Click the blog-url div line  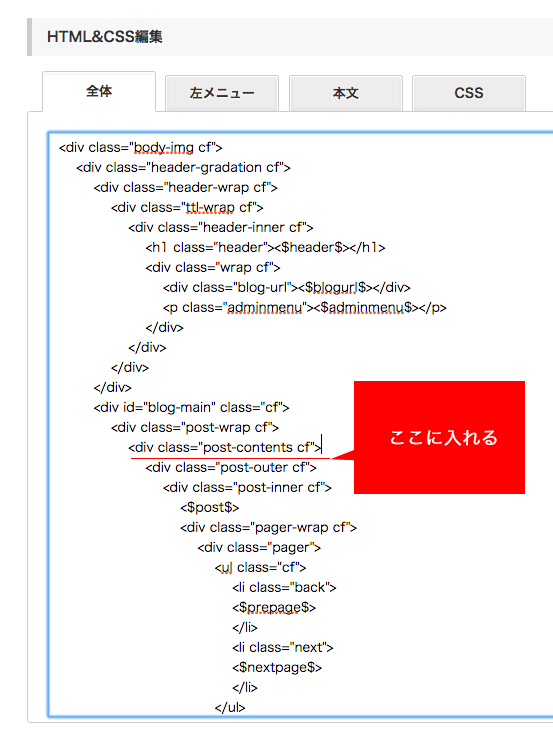tap(287, 287)
